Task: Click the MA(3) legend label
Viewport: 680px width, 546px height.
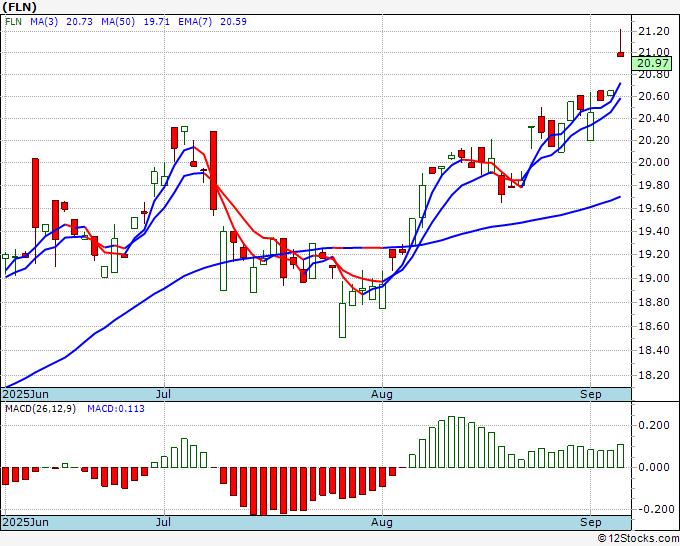Action: point(44,22)
